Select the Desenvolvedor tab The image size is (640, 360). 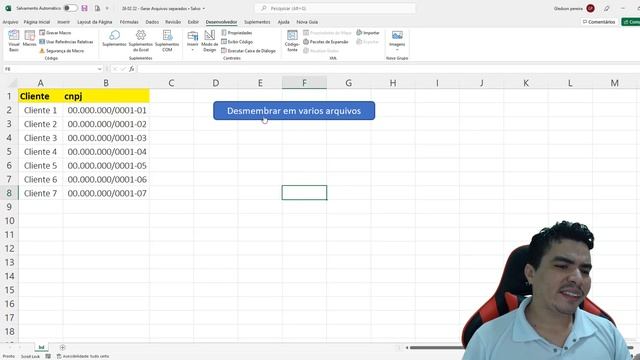221,22
